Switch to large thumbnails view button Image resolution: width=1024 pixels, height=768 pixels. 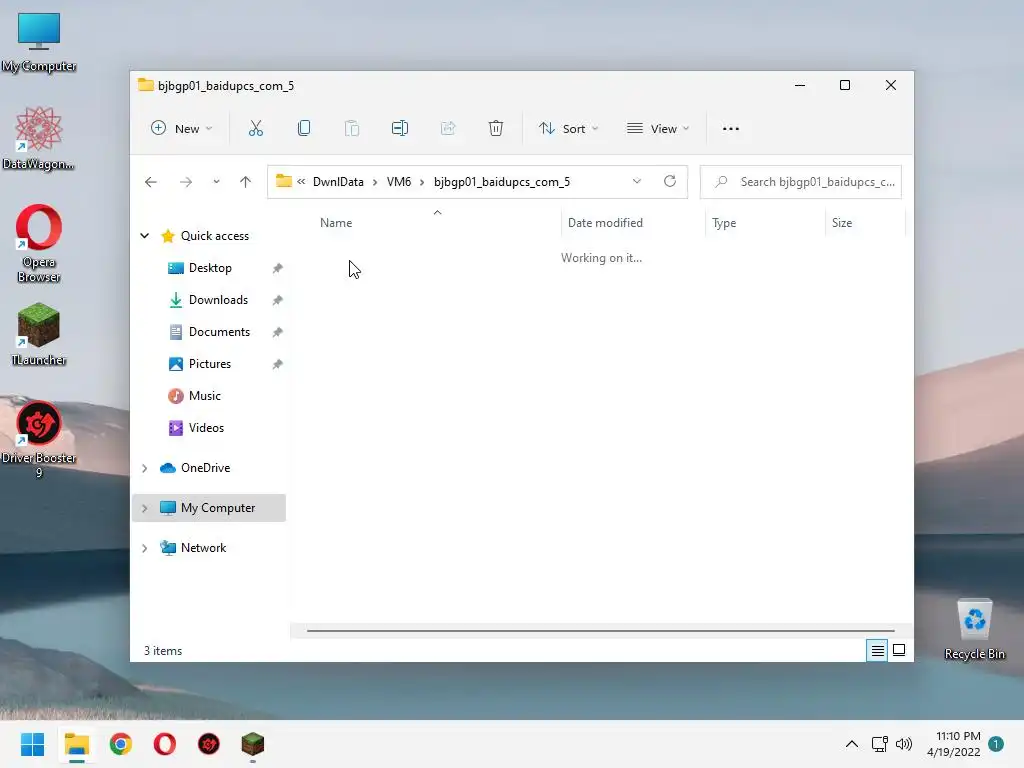click(x=899, y=650)
